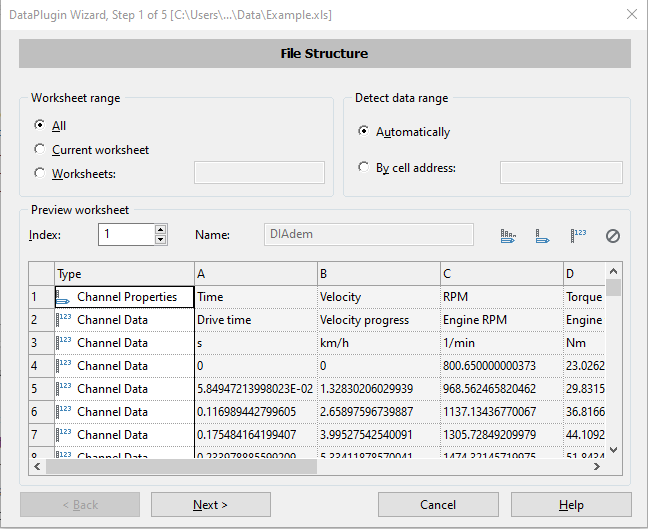Click the ignore row circle-slash icon
The height and width of the screenshot is (529, 648).
pos(613,236)
